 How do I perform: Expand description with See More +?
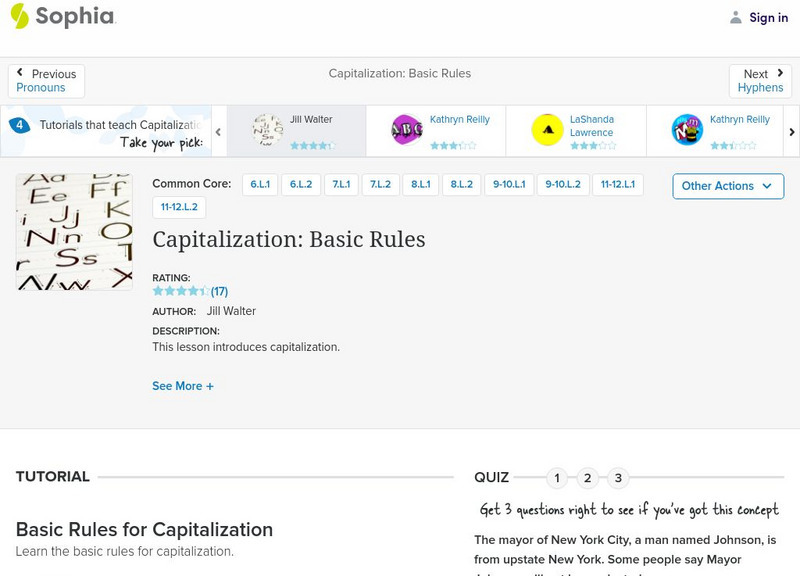[183, 386]
